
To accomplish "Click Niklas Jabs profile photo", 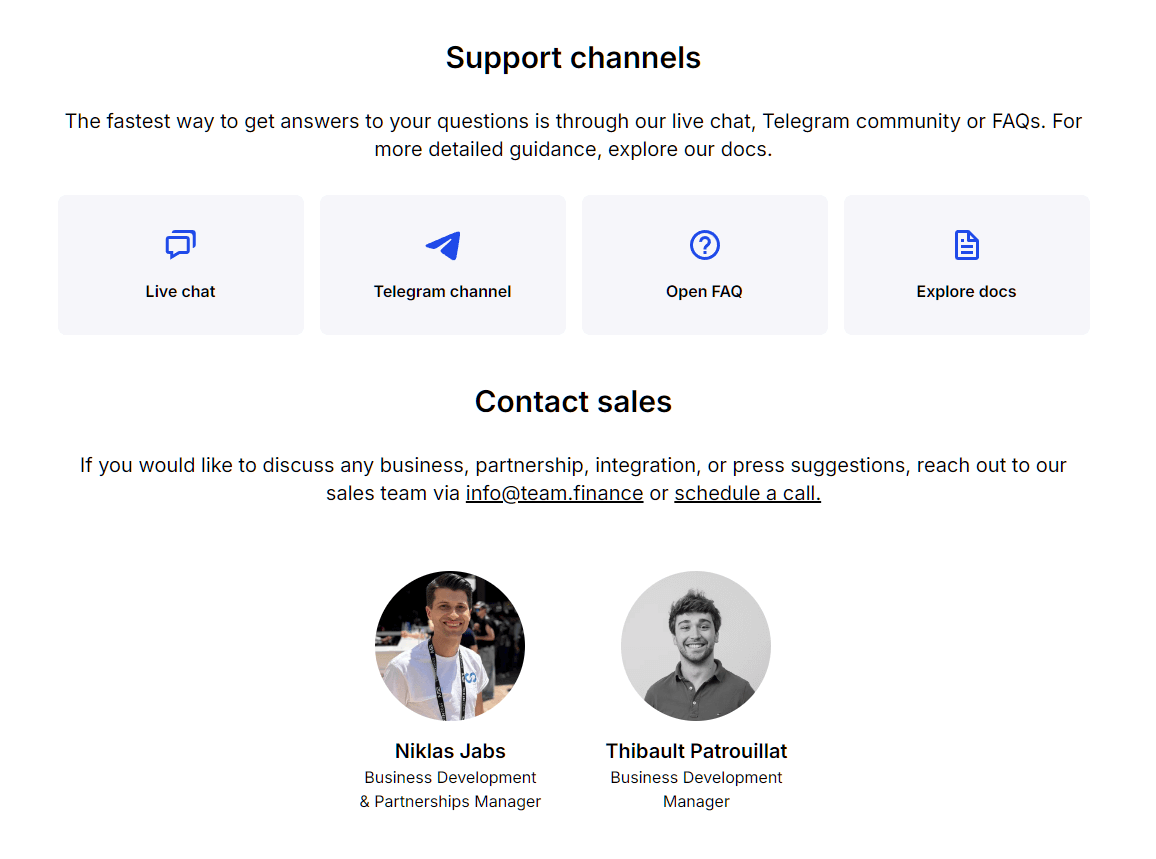I will tap(450, 646).
